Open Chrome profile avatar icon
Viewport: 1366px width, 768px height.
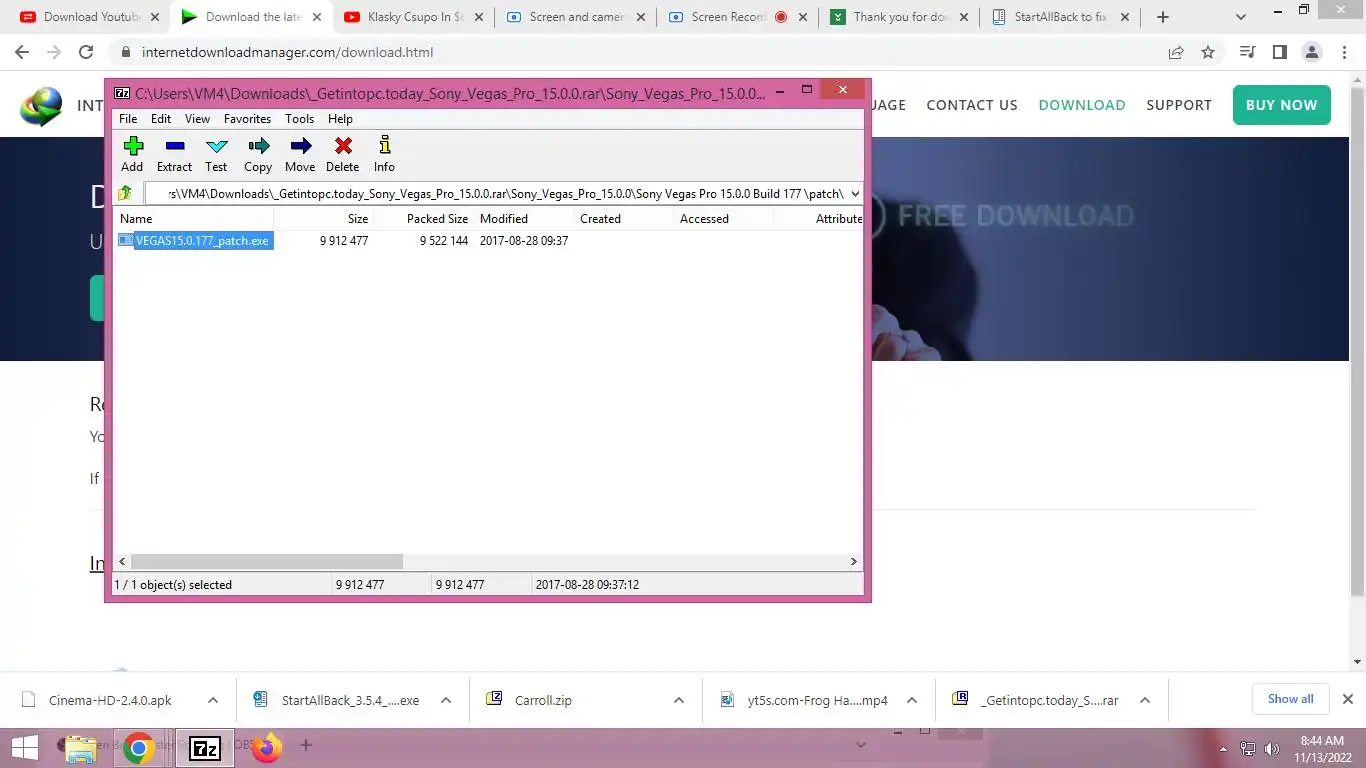(x=1311, y=52)
